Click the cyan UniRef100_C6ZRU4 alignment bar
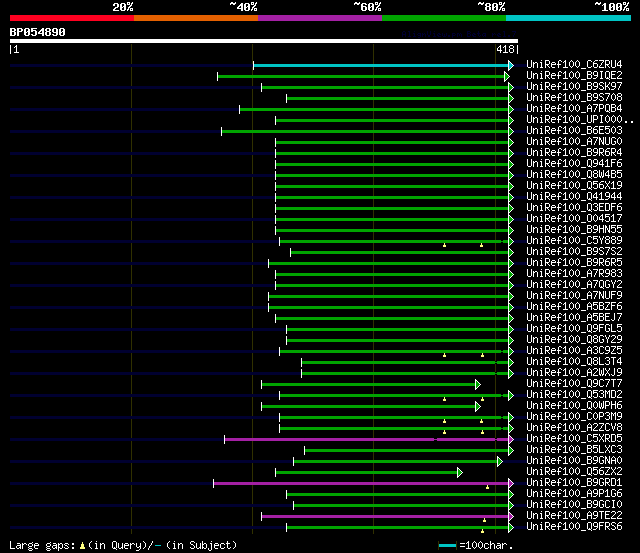This screenshot has height=553, width=640. (x=381, y=65)
